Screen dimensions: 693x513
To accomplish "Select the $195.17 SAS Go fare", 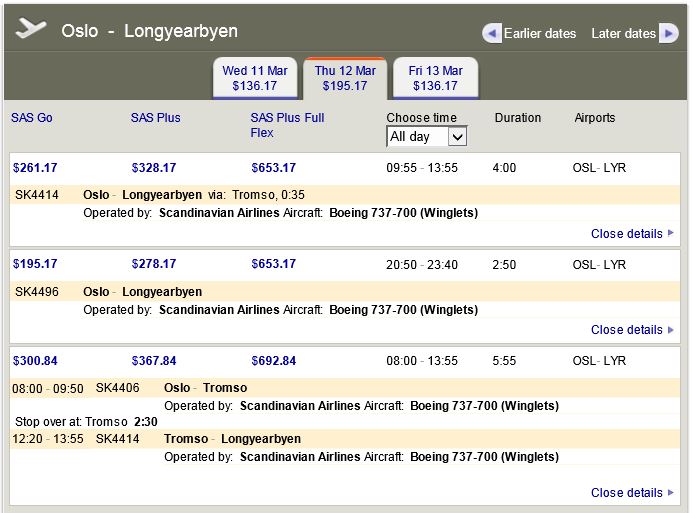I will pyautogui.click(x=35, y=264).
